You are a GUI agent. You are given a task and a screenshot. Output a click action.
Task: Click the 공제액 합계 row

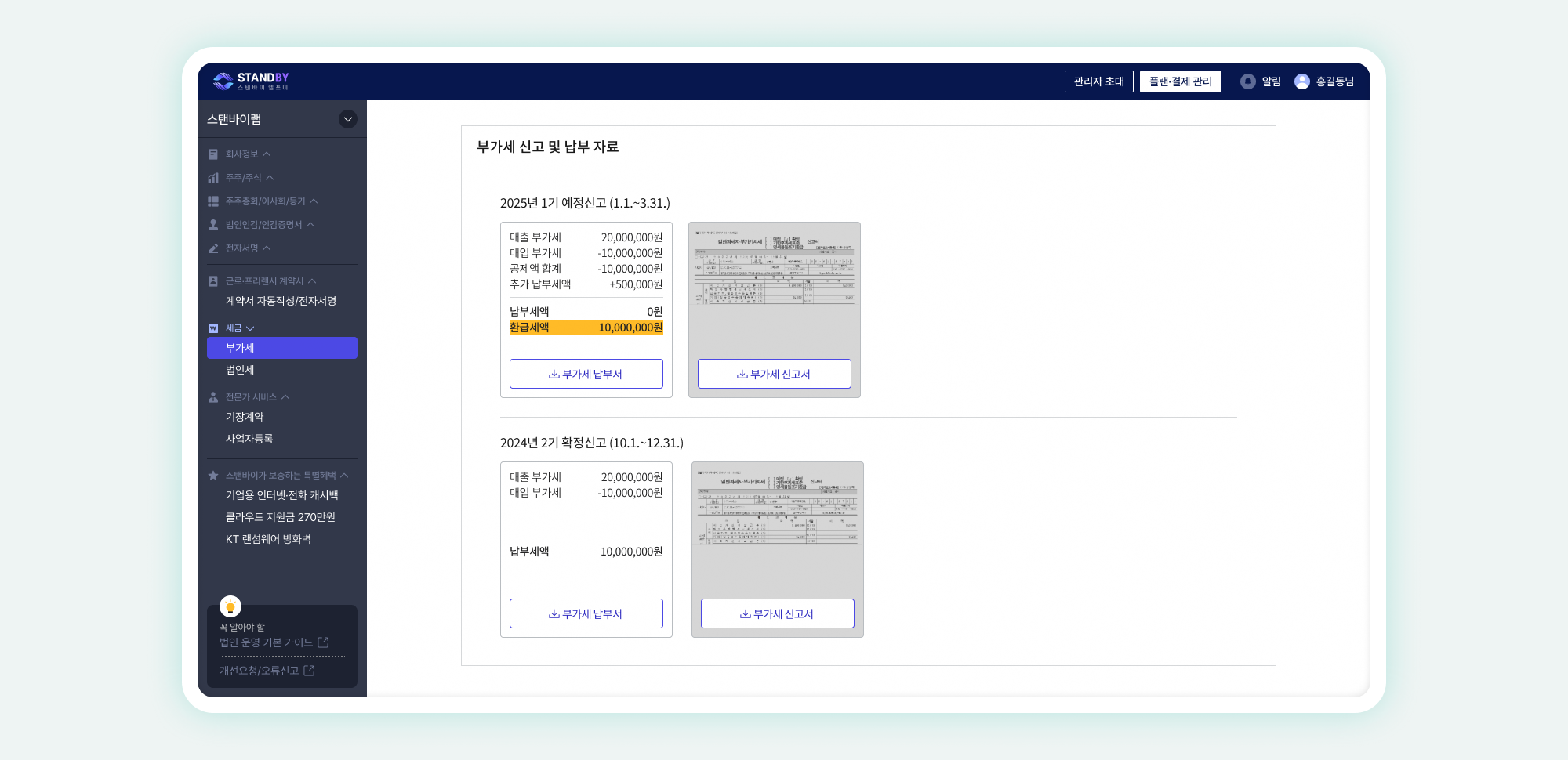586,269
